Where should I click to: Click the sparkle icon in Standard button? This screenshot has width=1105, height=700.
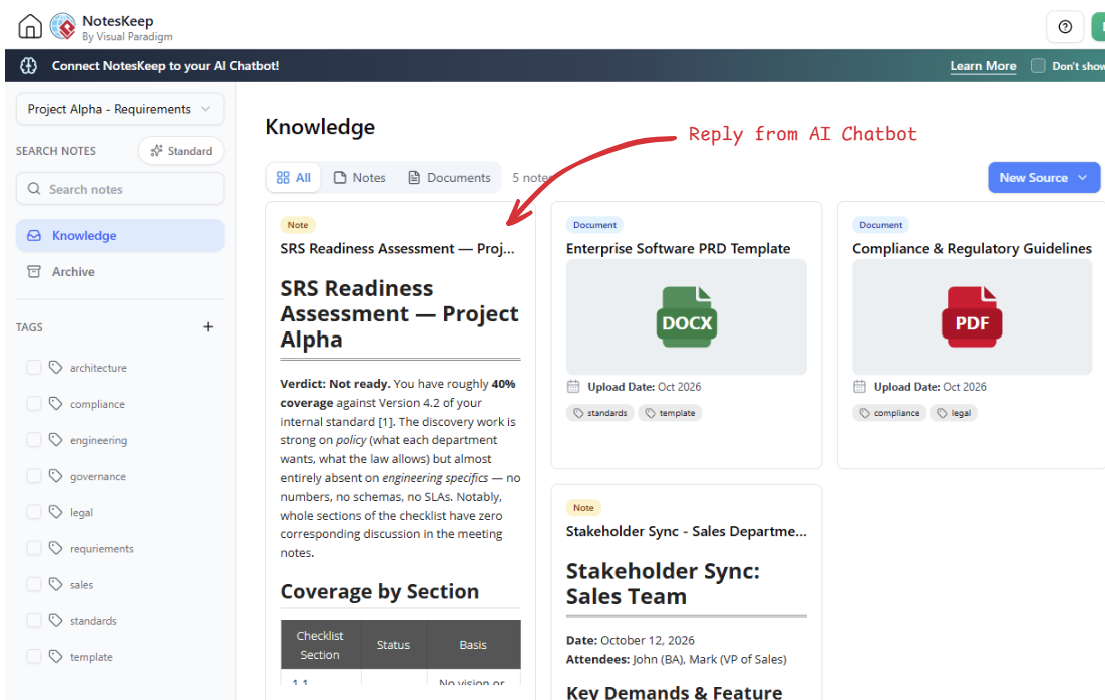click(156, 151)
